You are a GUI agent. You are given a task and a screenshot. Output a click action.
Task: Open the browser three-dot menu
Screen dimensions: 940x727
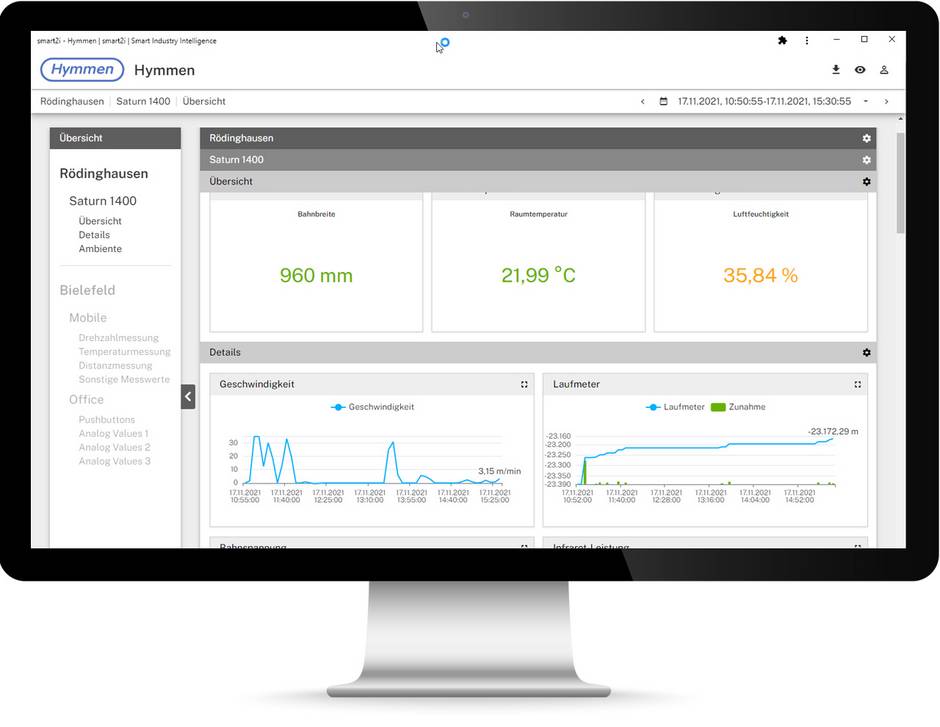806,41
